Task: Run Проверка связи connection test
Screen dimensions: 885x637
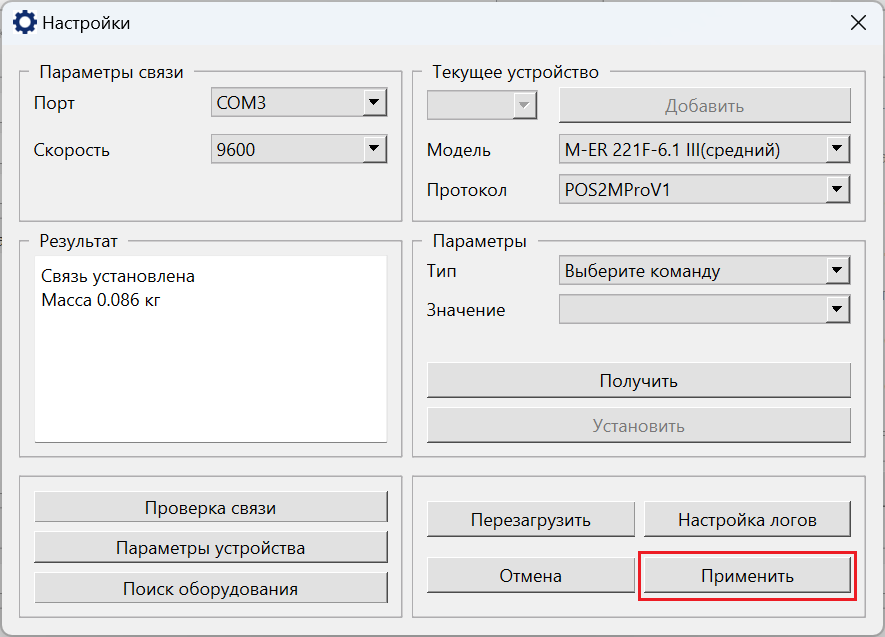Action: tap(211, 507)
